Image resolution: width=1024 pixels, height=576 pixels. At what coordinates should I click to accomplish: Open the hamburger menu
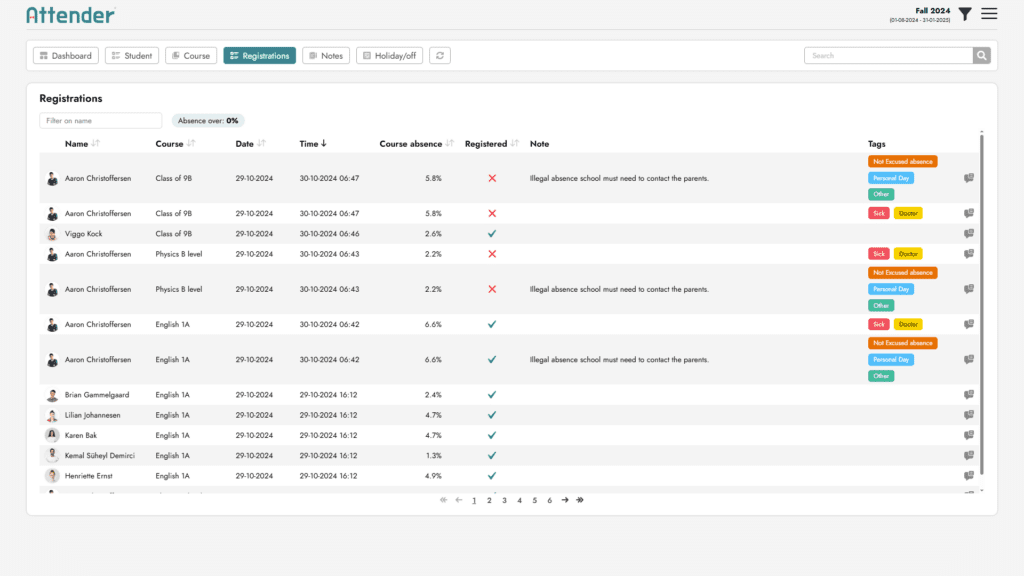point(989,14)
